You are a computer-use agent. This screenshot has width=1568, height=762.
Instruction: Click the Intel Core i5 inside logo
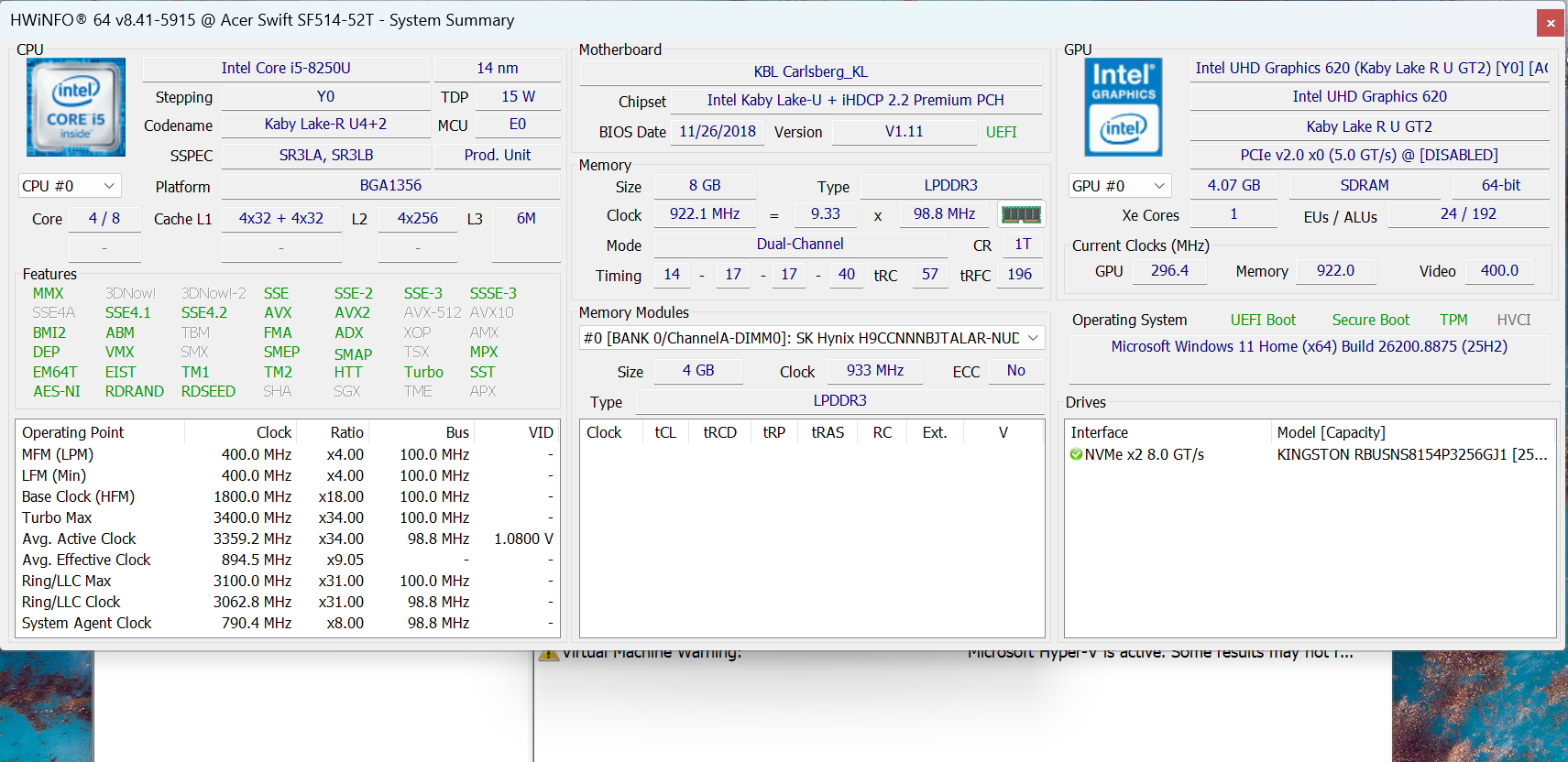point(76,107)
